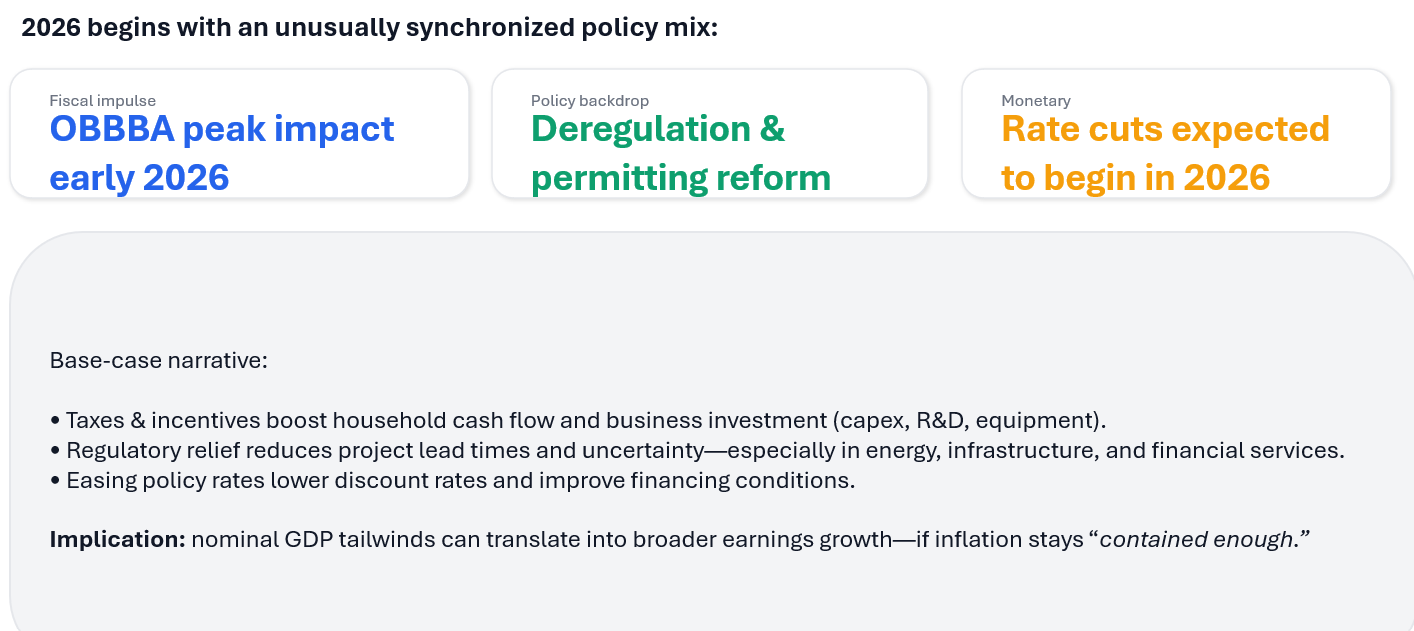1414x631 pixels.
Task: Click the blue 'OBBBA peak impact' heading line
Action: coord(222,129)
